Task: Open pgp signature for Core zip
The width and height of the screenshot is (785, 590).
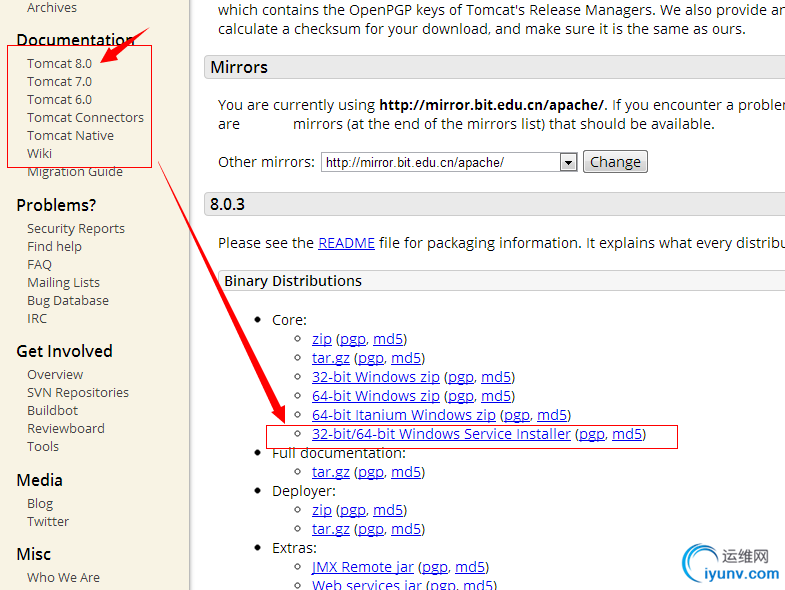Action: [353, 340]
